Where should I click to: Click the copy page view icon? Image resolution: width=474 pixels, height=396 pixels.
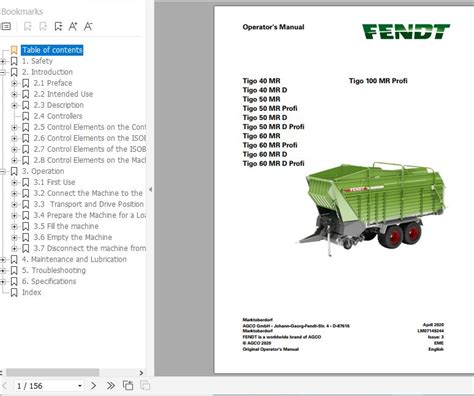click(x=128, y=385)
